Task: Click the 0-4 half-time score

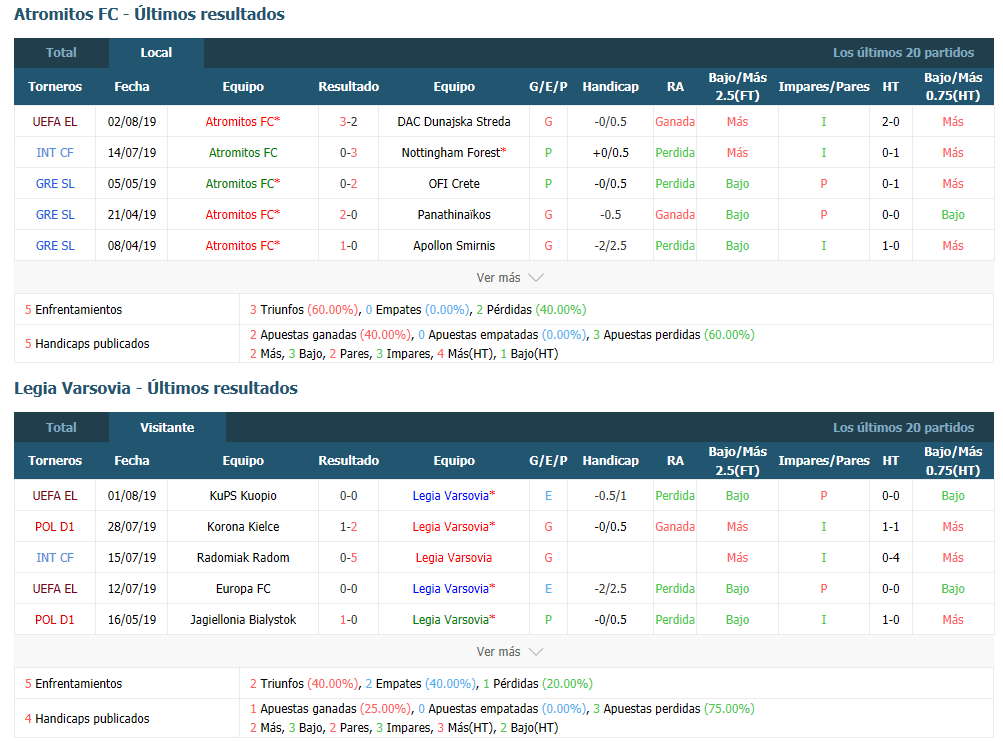Action: [x=890, y=558]
